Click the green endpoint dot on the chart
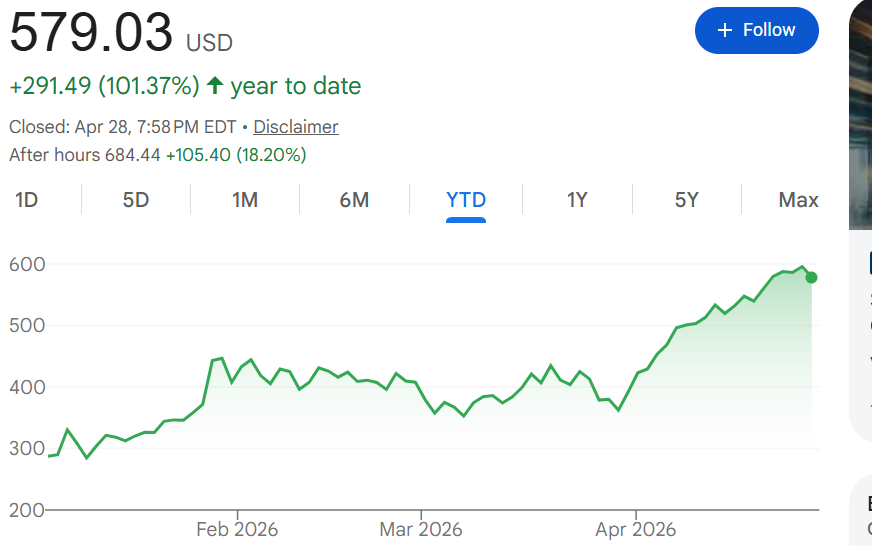This screenshot has width=872, height=546. tap(811, 277)
